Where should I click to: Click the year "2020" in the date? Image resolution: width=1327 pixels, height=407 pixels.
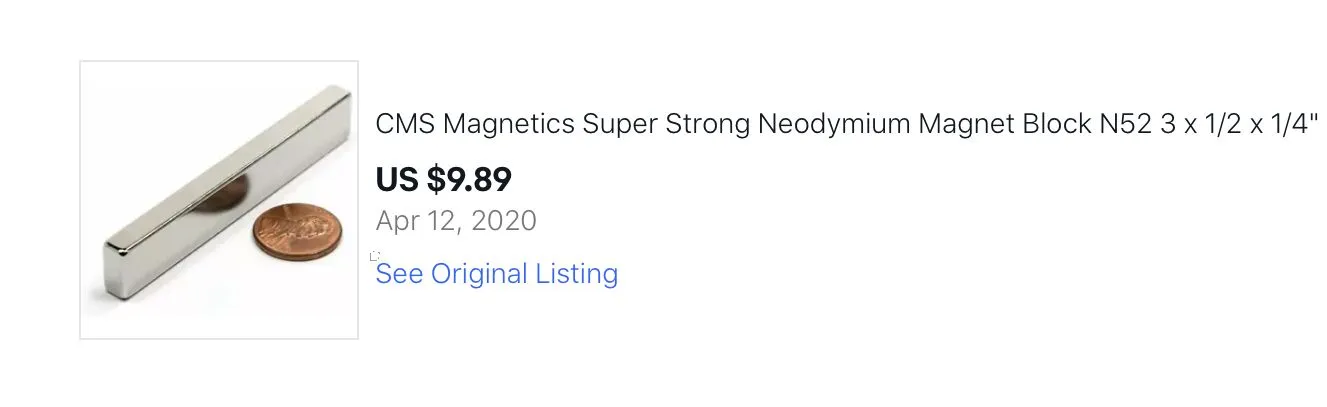[503, 221]
